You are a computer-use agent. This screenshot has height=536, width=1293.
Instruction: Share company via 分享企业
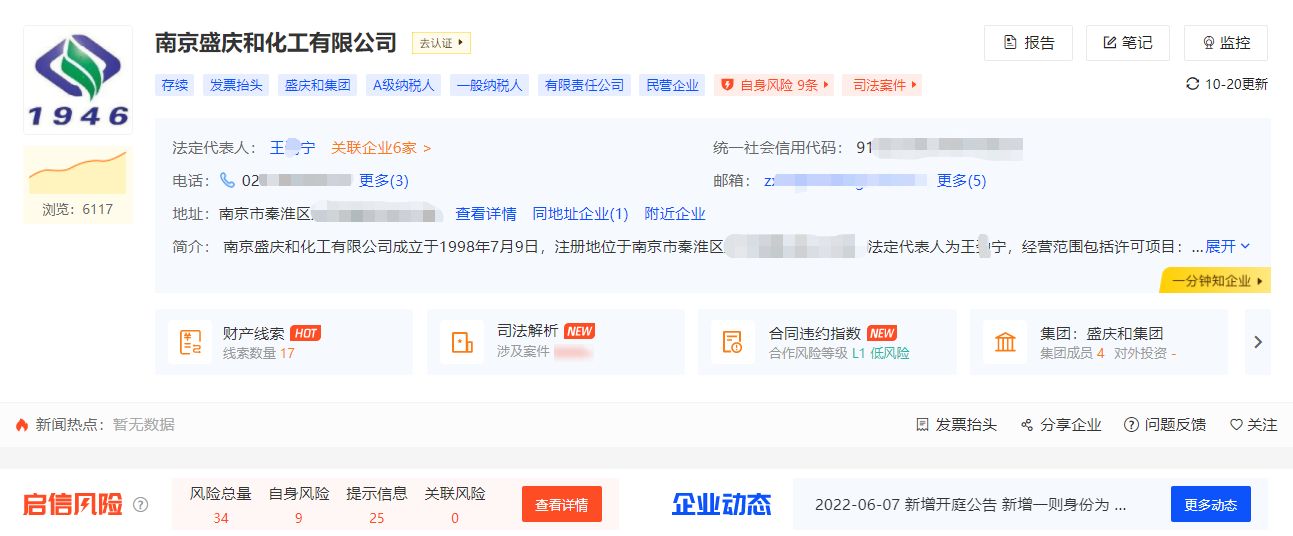[x=1061, y=425]
